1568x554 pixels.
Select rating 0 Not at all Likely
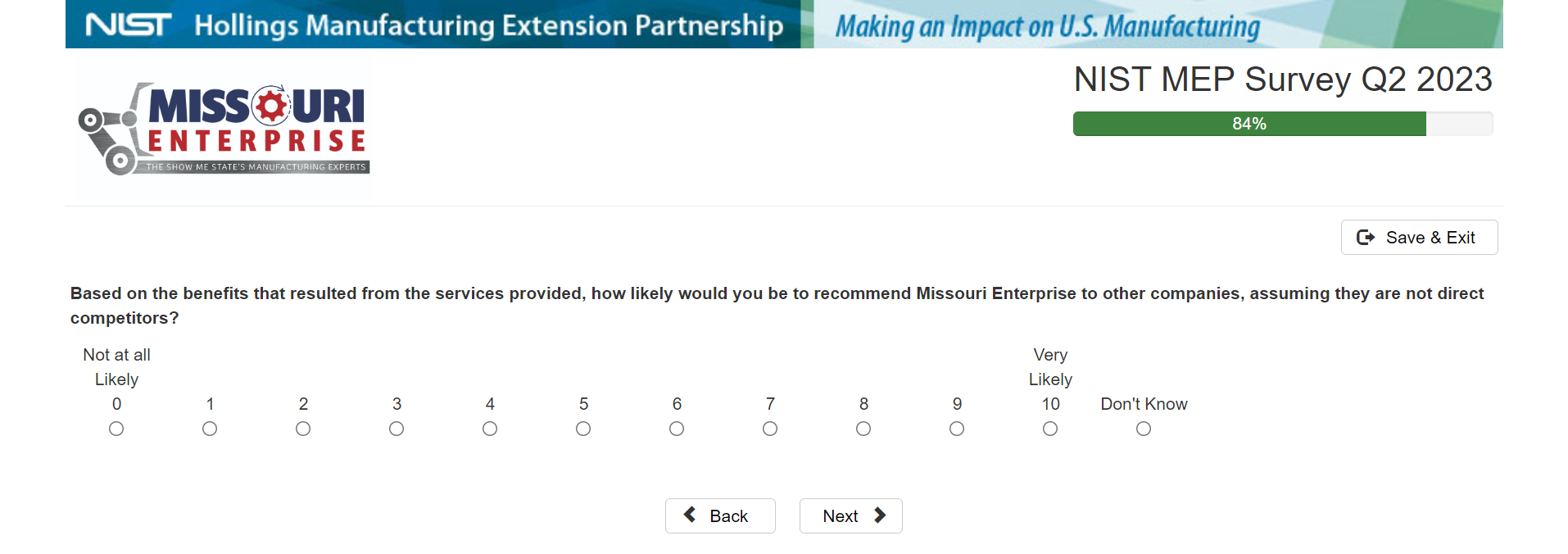(116, 429)
